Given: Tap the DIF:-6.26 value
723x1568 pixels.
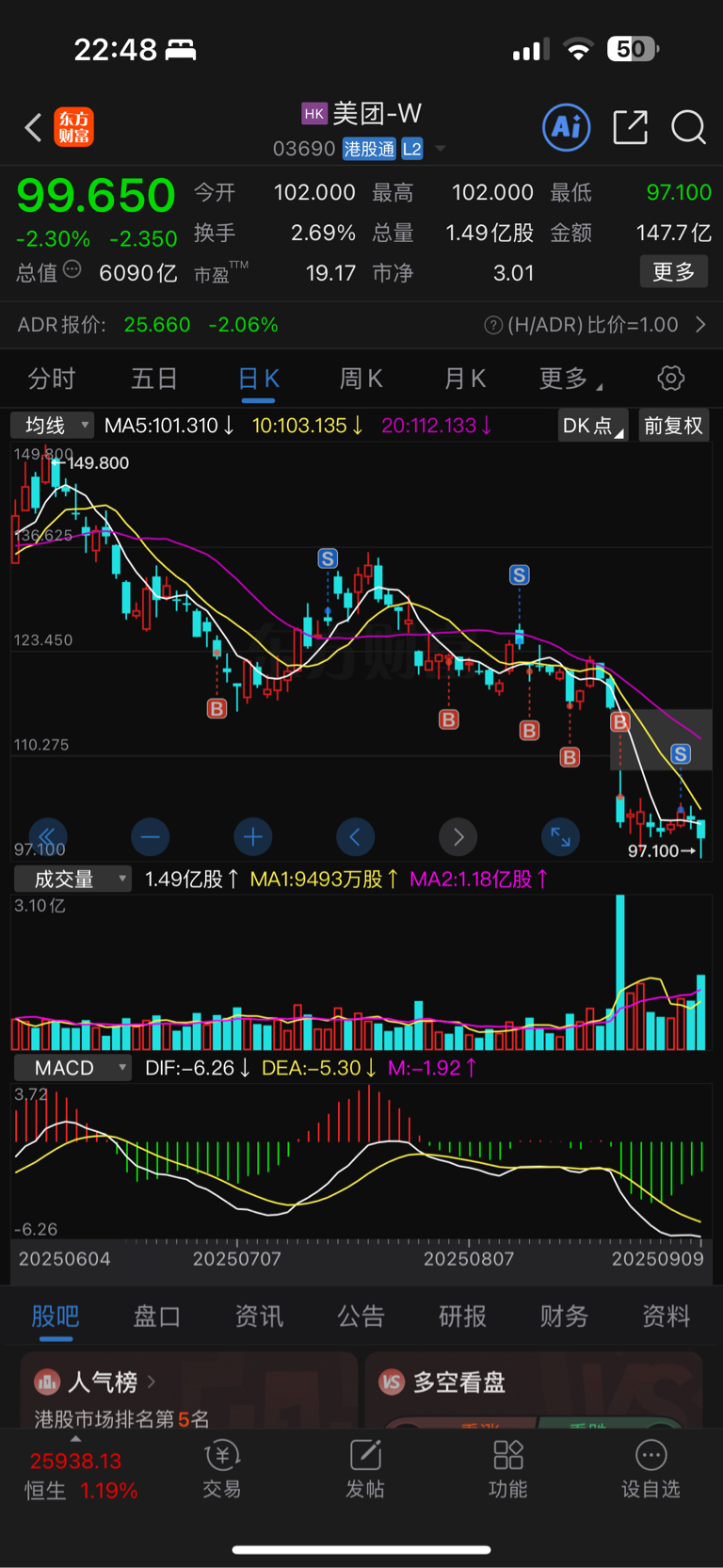Looking at the screenshot, I should [198, 1068].
